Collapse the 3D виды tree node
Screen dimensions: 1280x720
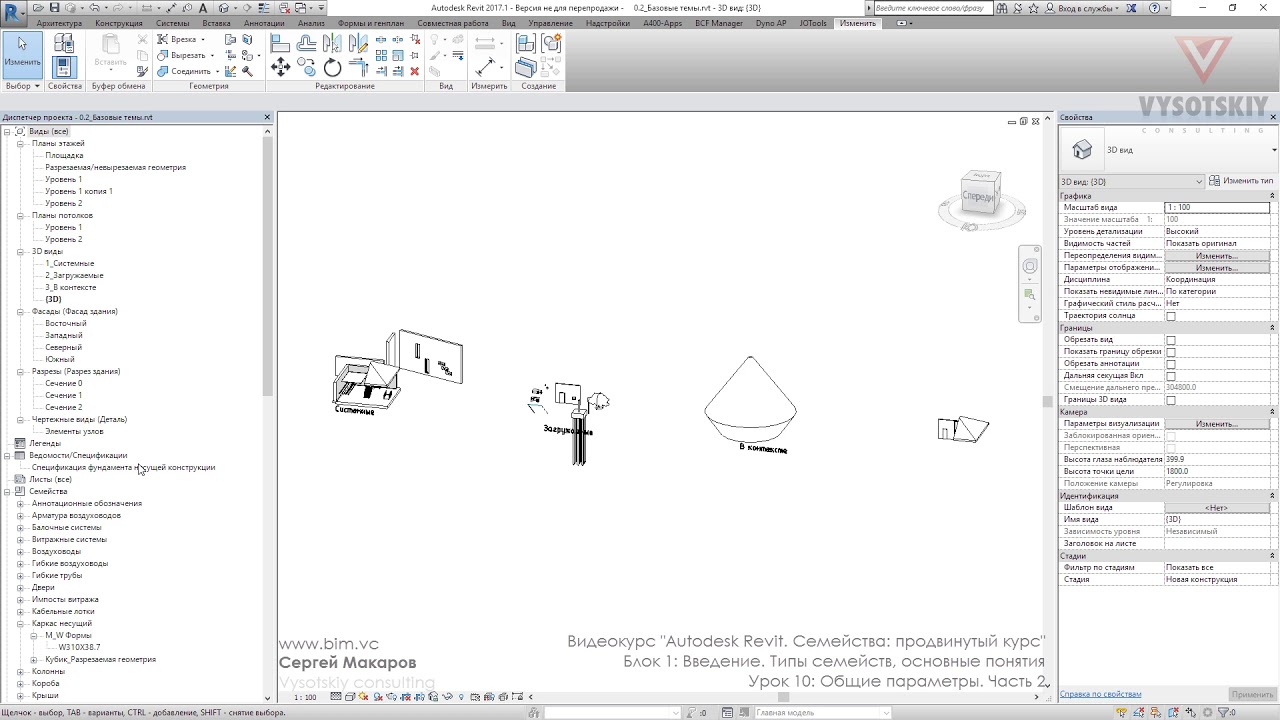click(20, 252)
